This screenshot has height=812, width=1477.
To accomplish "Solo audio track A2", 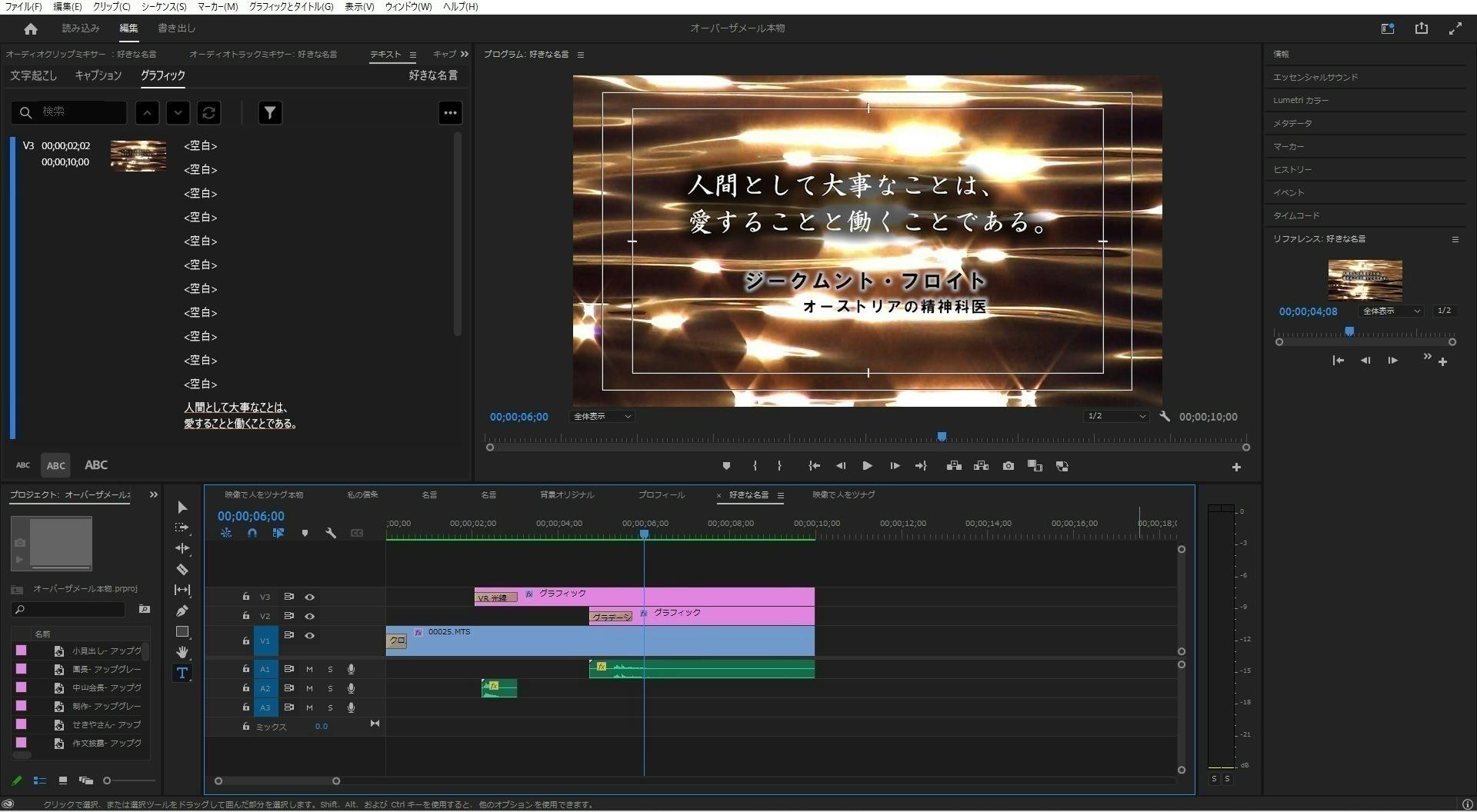I will [330, 688].
